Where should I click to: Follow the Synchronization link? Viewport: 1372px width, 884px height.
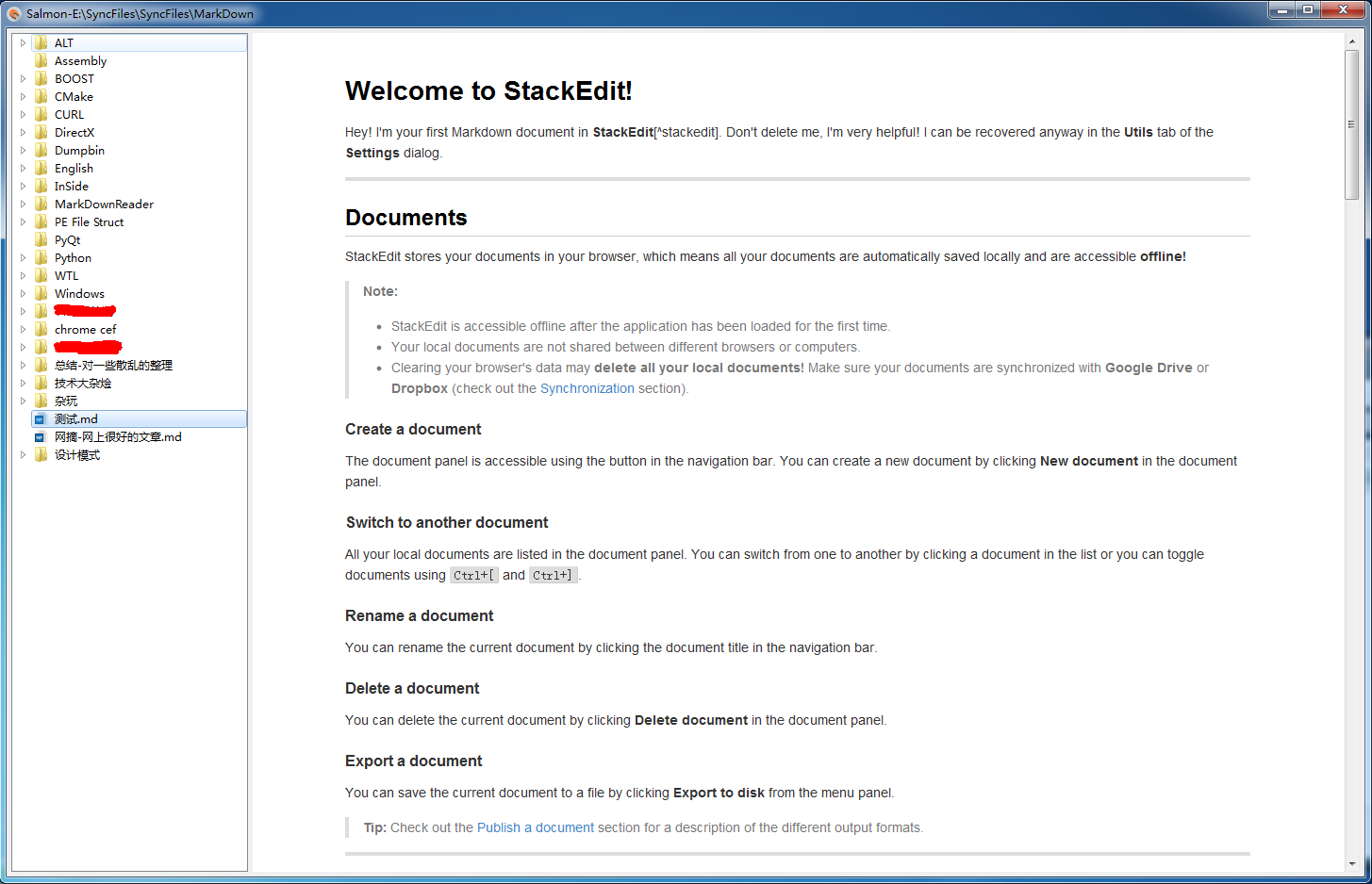(587, 388)
